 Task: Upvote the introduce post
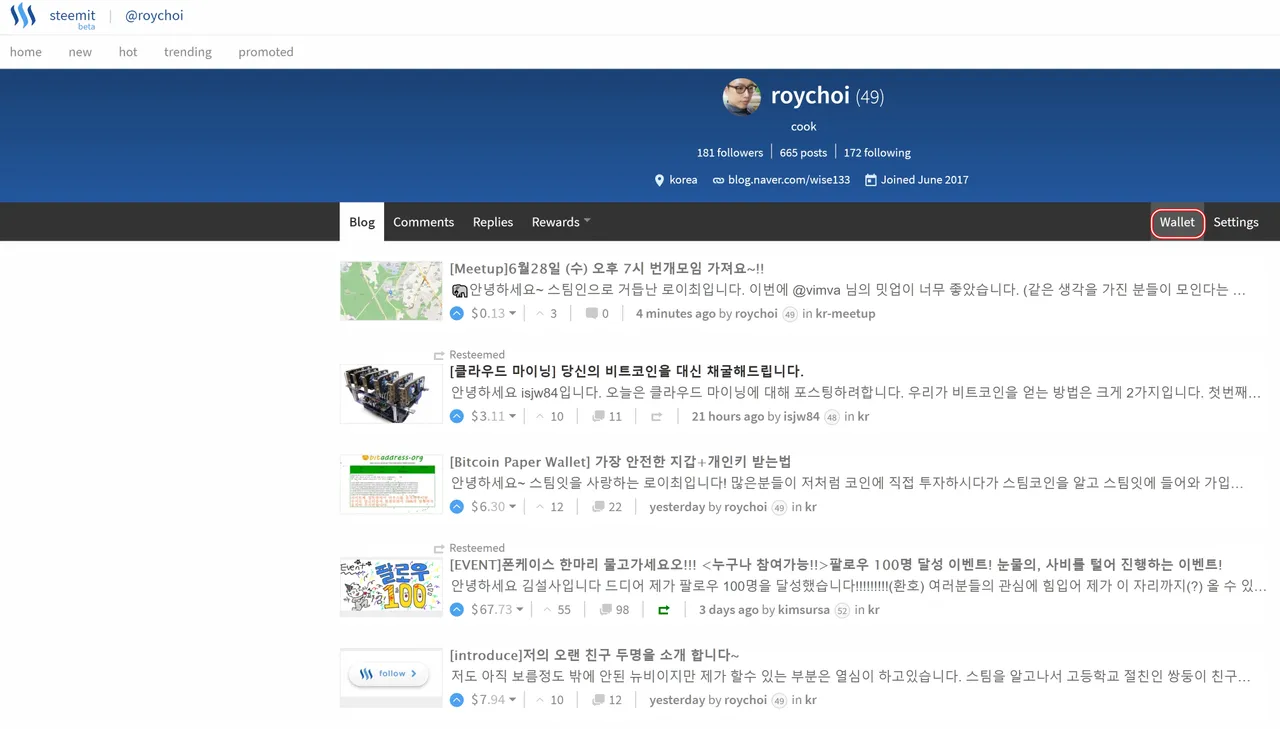(x=457, y=699)
